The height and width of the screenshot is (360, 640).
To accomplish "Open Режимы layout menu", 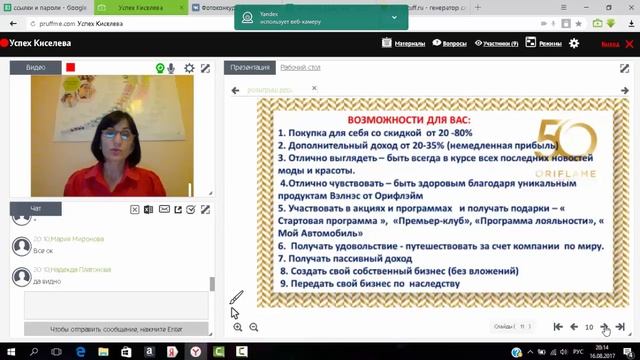I will 543,43.
